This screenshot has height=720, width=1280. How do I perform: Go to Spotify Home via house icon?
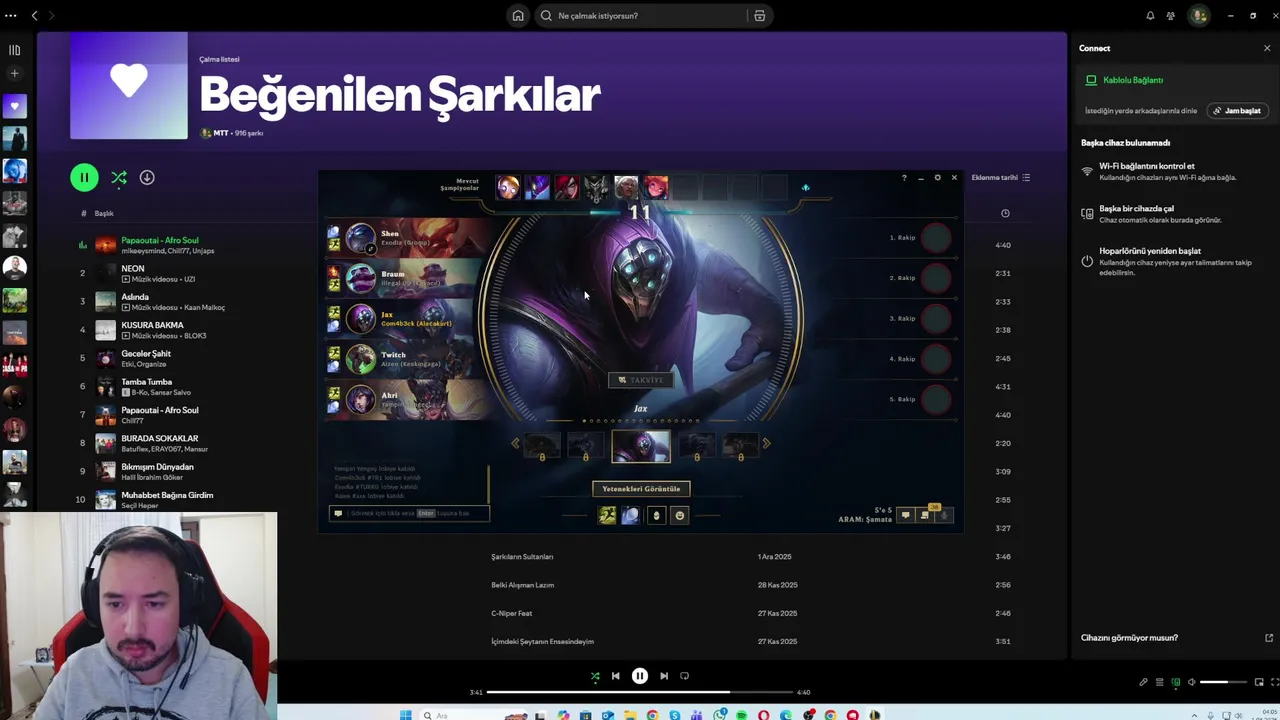pos(518,16)
